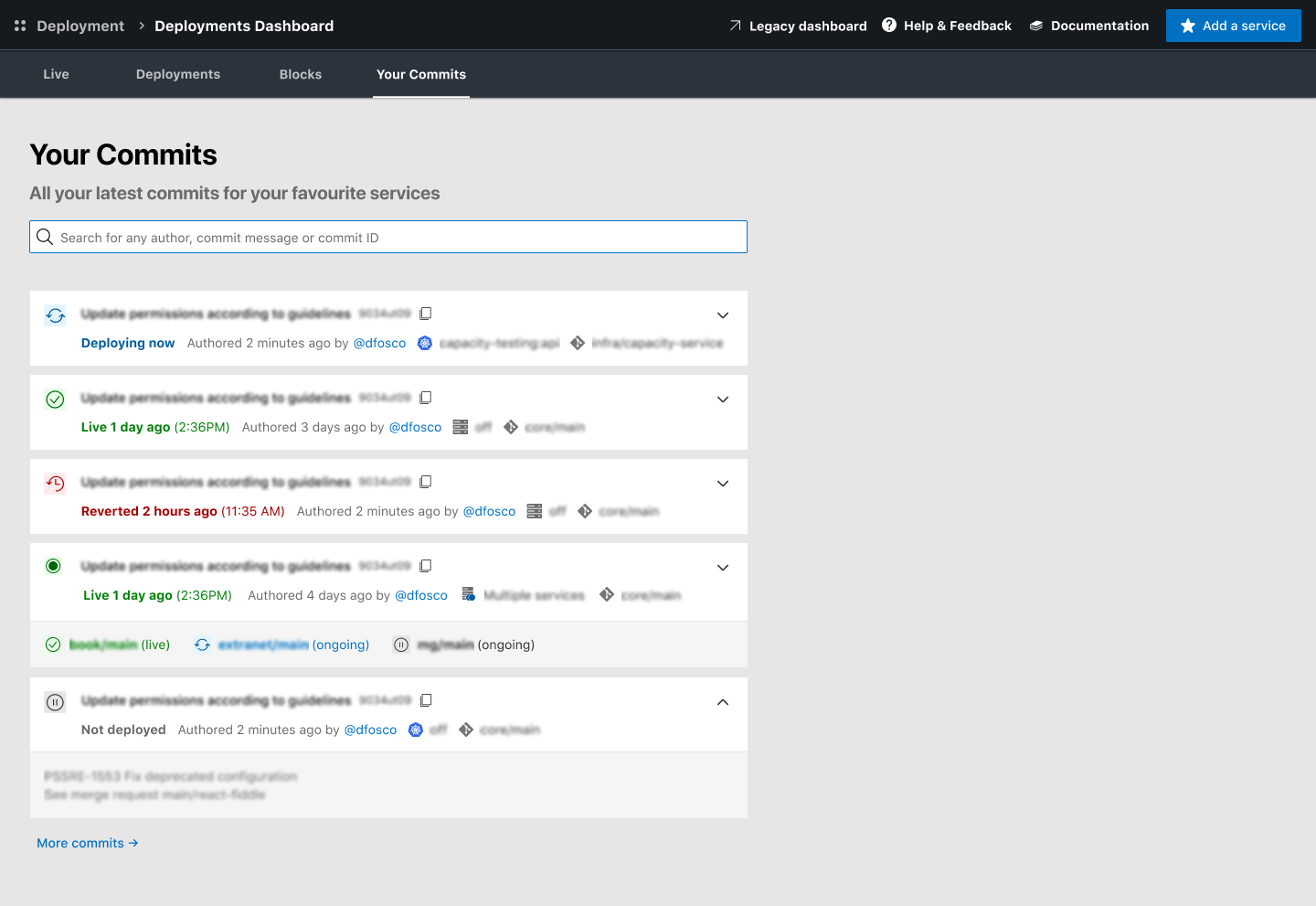This screenshot has width=1316, height=906.
Task: Click the Multiple services icon
Action: click(468, 594)
